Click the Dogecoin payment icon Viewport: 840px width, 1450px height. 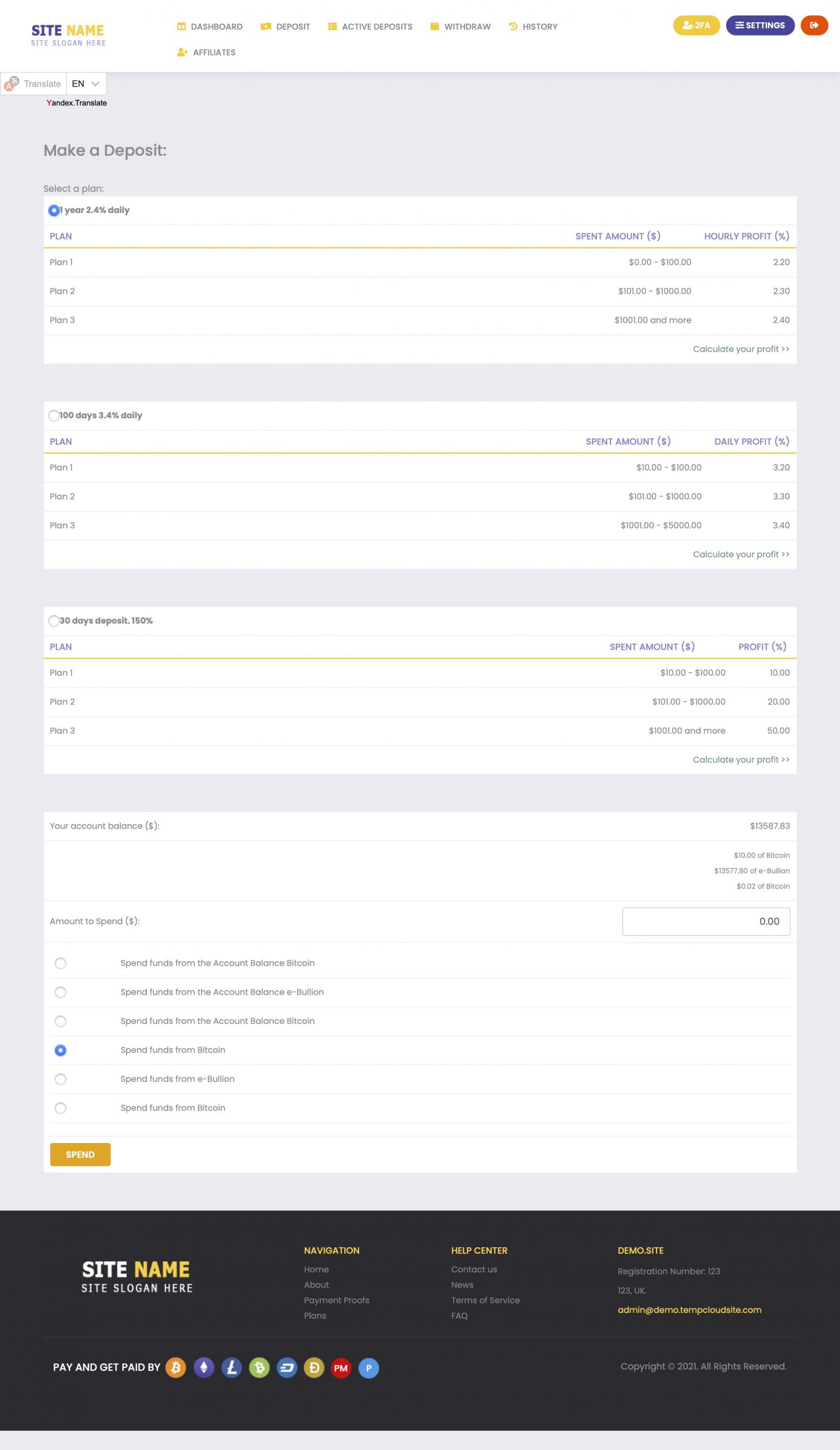click(314, 1367)
